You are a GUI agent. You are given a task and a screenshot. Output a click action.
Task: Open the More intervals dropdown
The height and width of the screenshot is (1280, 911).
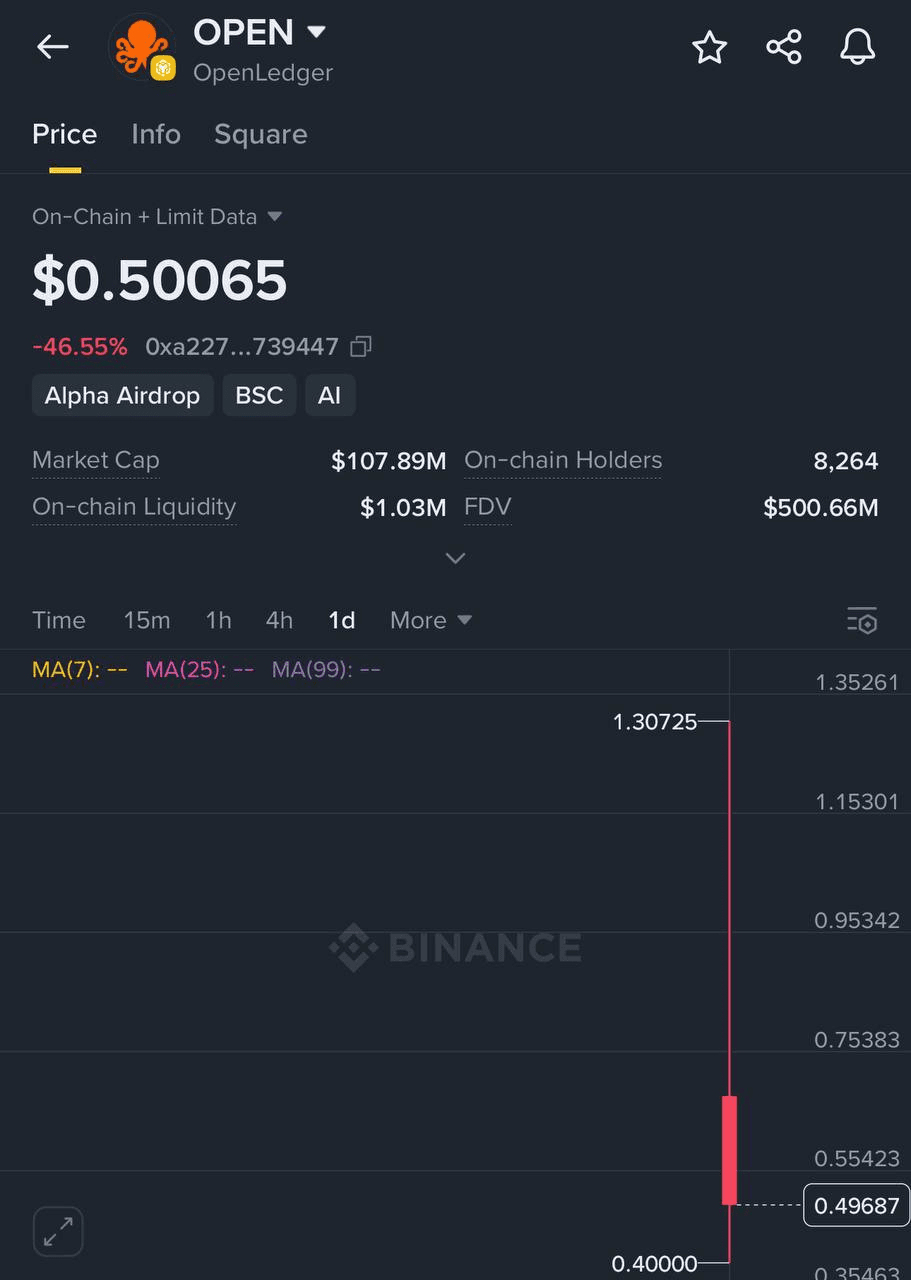point(431,620)
